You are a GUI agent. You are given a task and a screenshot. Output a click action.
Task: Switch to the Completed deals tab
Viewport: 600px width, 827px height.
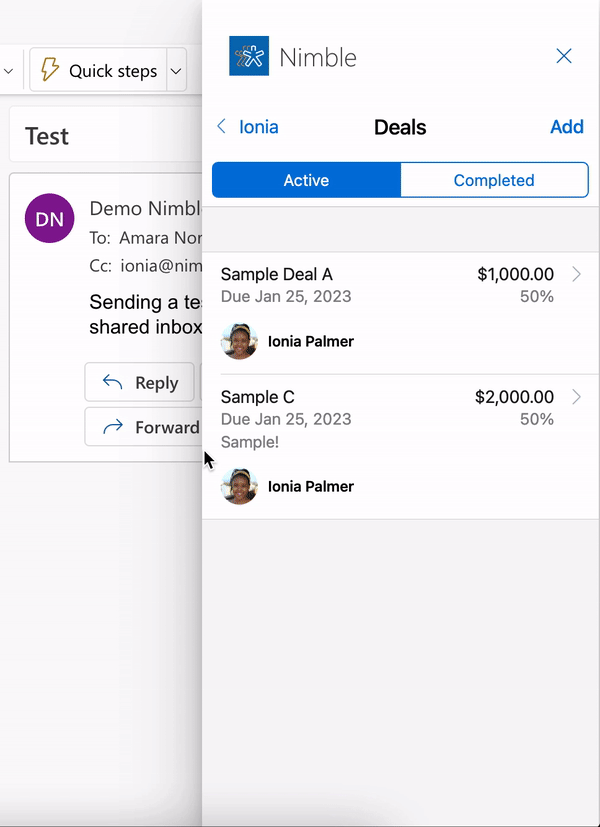494,180
